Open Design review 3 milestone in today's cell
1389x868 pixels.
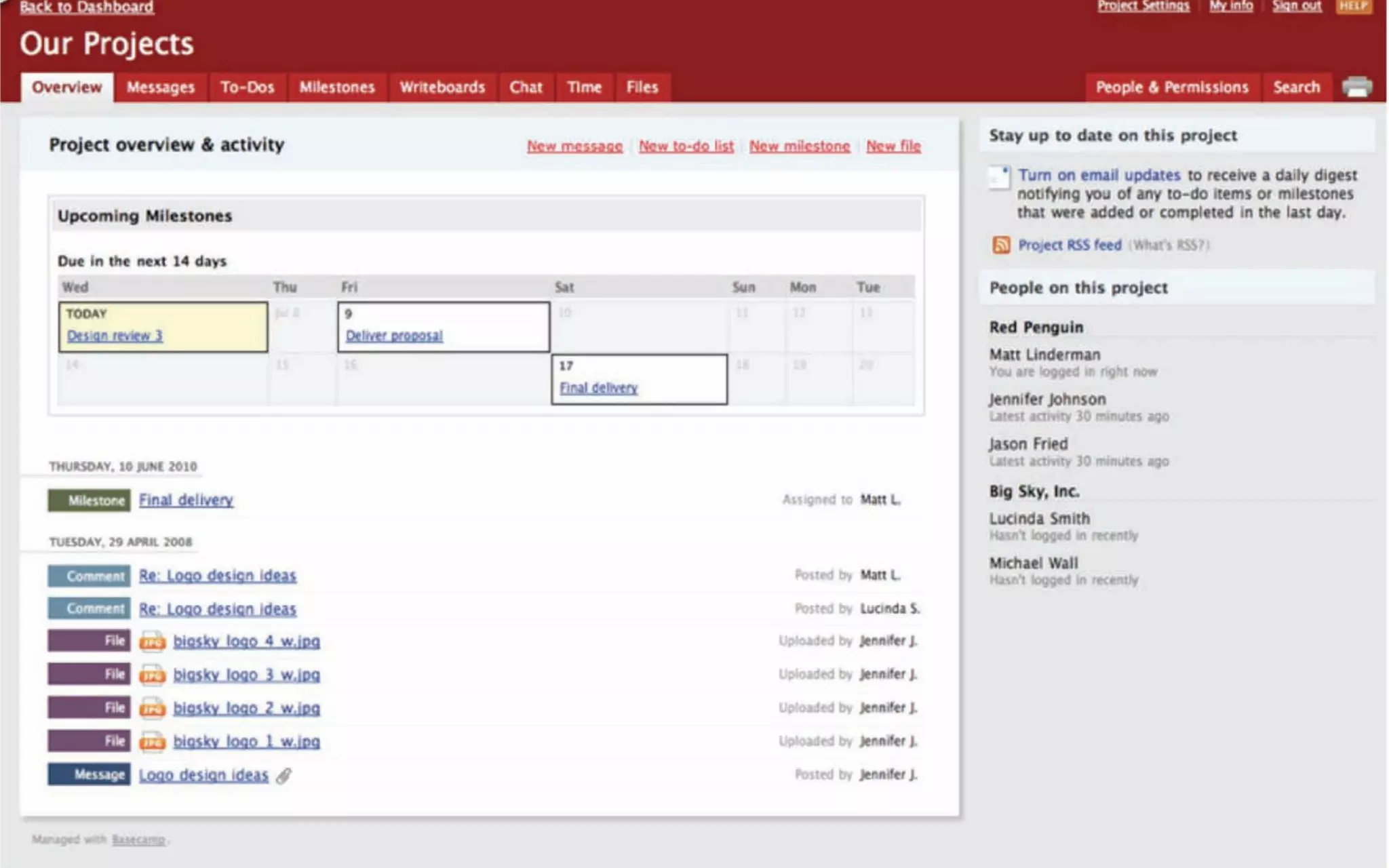pyautogui.click(x=115, y=336)
